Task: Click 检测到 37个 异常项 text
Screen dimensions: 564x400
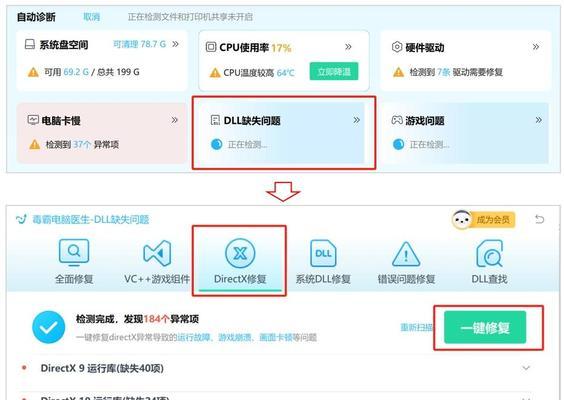Action: point(82,145)
